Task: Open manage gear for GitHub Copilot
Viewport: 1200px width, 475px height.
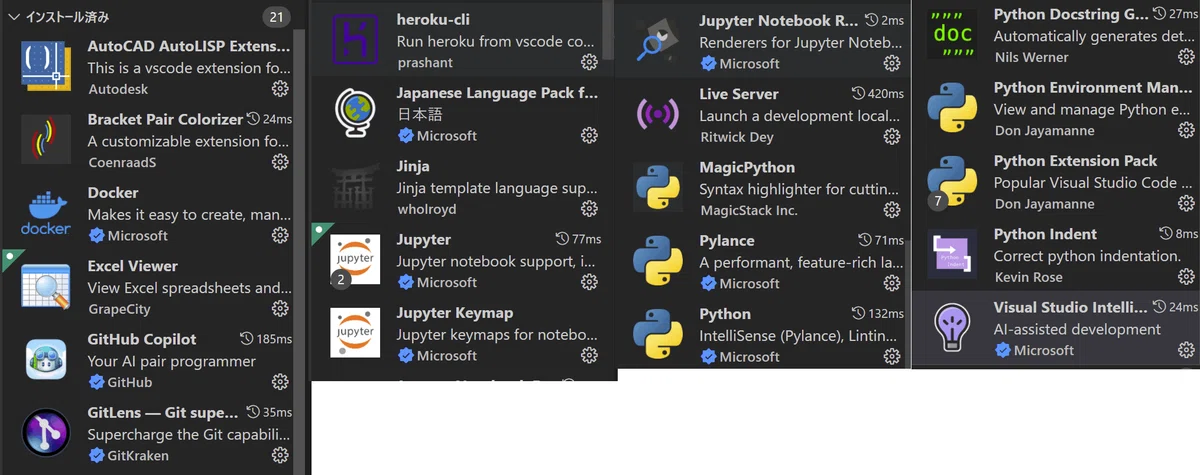Action: (x=280, y=382)
